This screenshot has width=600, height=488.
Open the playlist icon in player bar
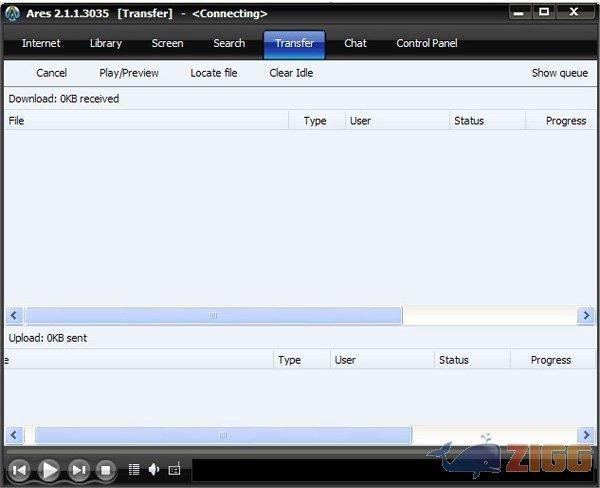[134, 470]
